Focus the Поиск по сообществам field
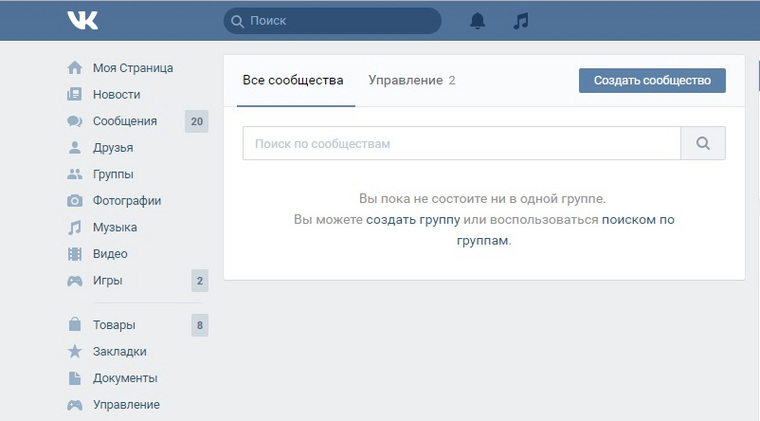760x421 pixels. pyautogui.click(x=462, y=143)
